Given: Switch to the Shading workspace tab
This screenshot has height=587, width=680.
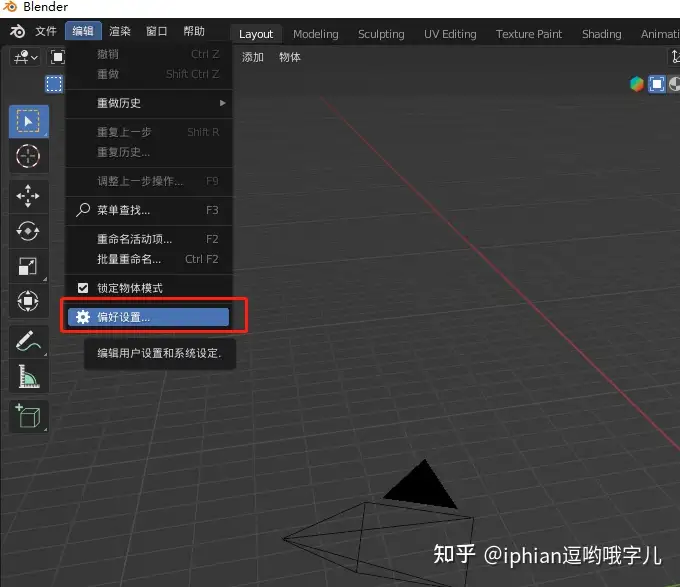Looking at the screenshot, I should [602, 34].
